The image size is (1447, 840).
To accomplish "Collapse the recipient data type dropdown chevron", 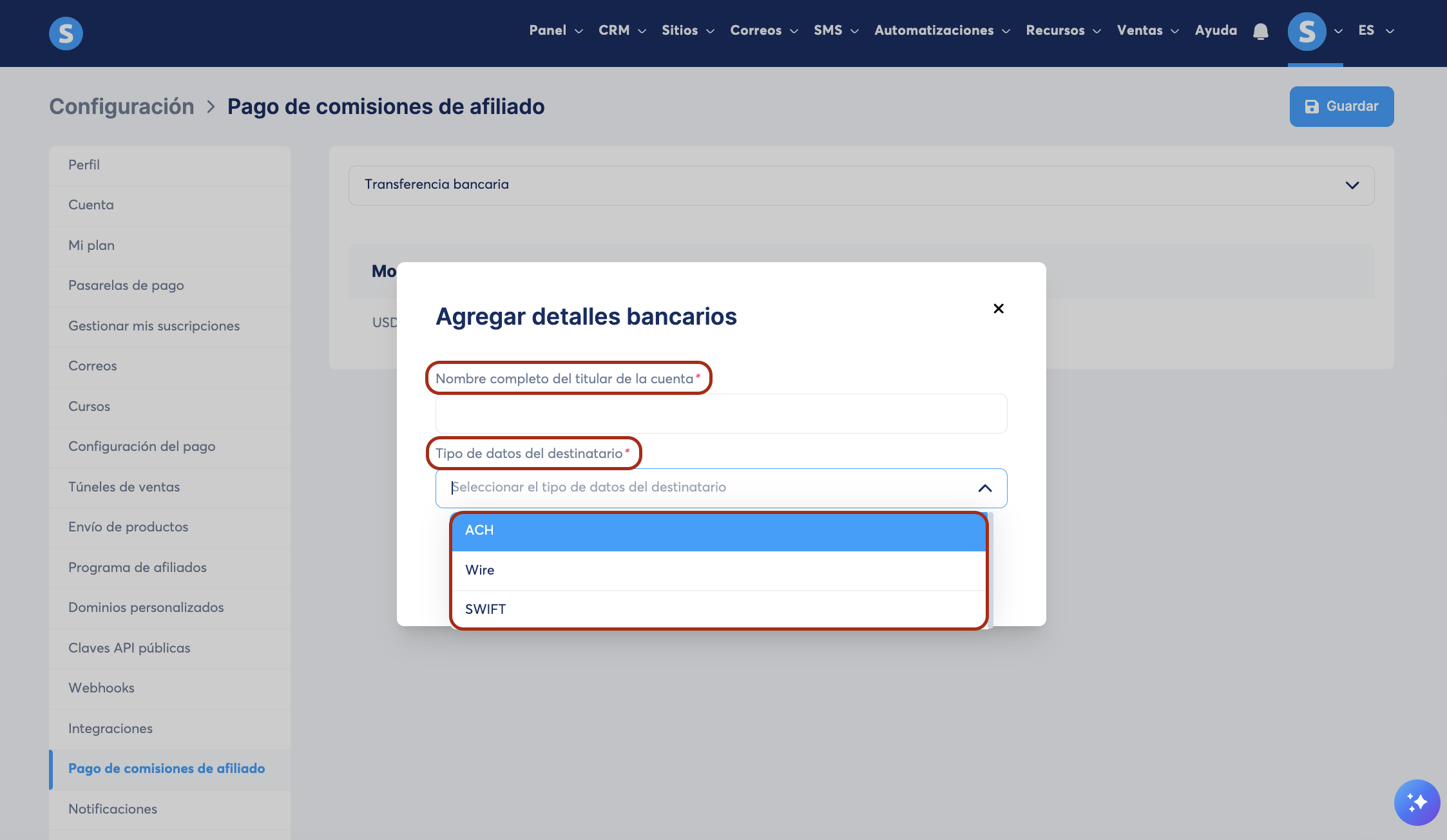I will (984, 488).
